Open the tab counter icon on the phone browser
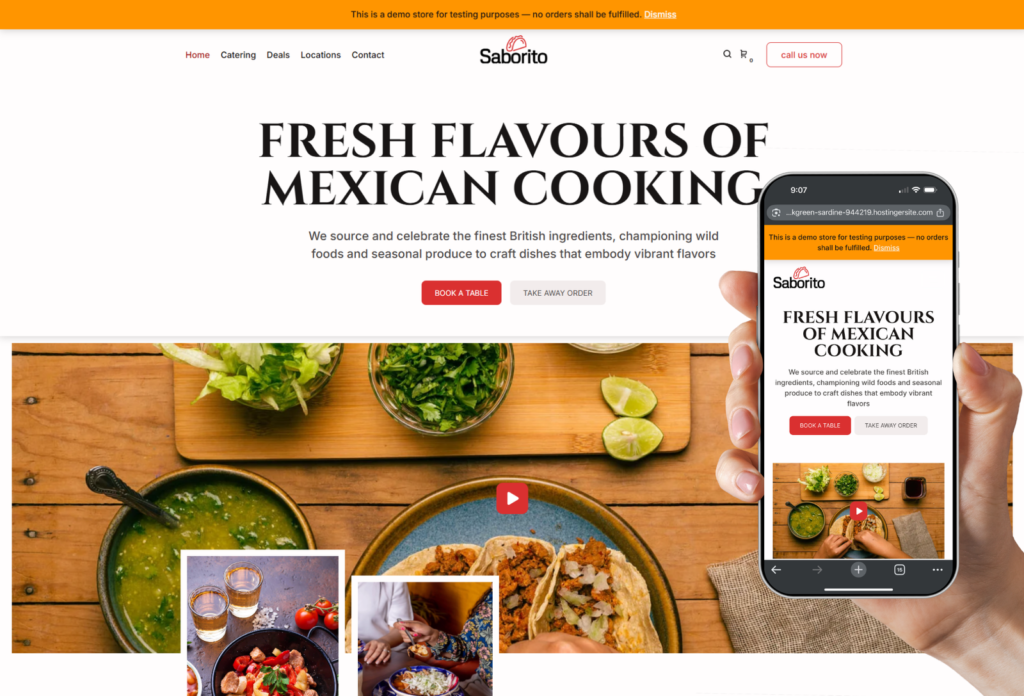The height and width of the screenshot is (696, 1024). (x=899, y=569)
